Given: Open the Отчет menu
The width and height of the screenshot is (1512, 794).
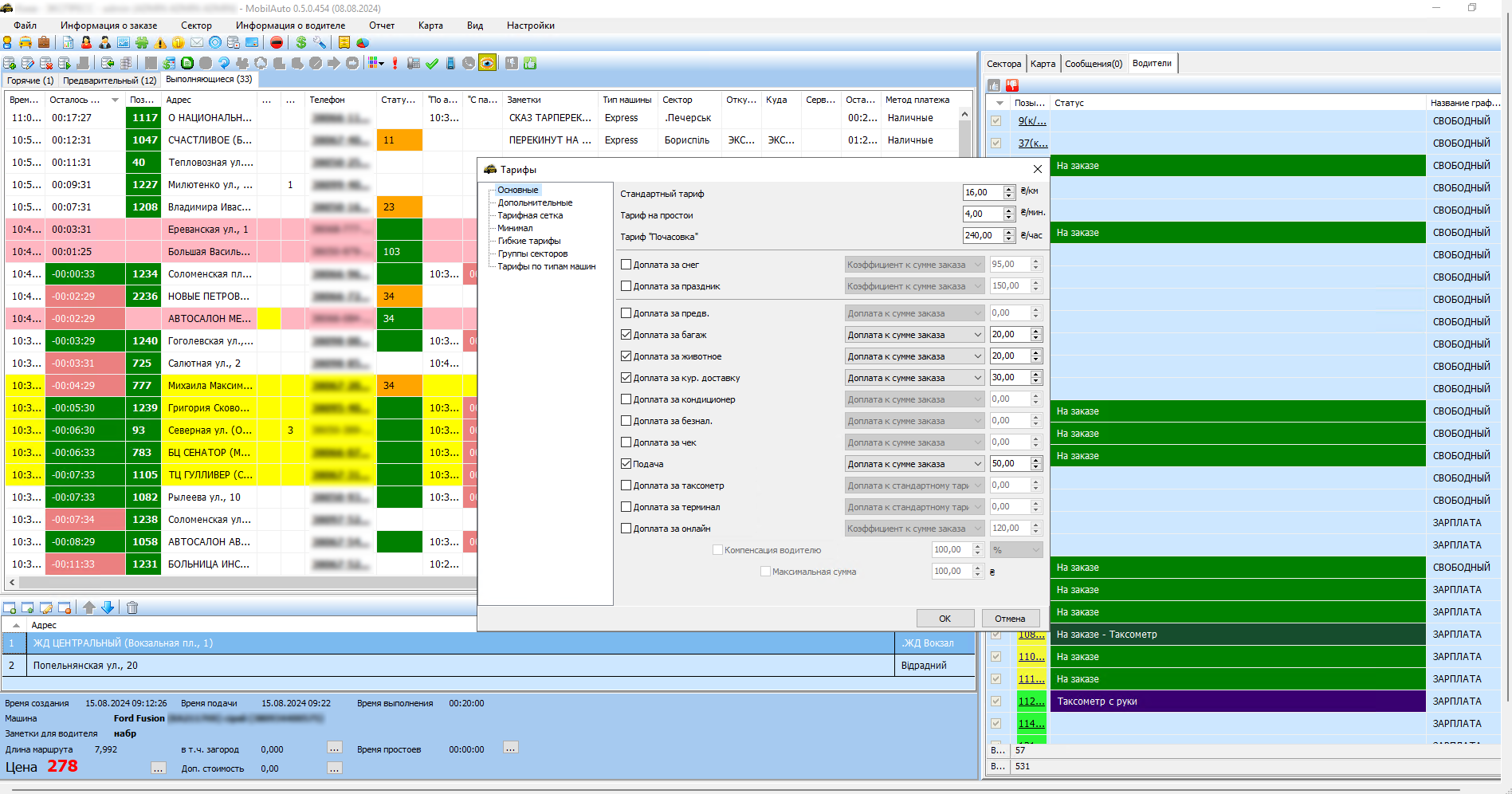Looking at the screenshot, I should click(382, 26).
